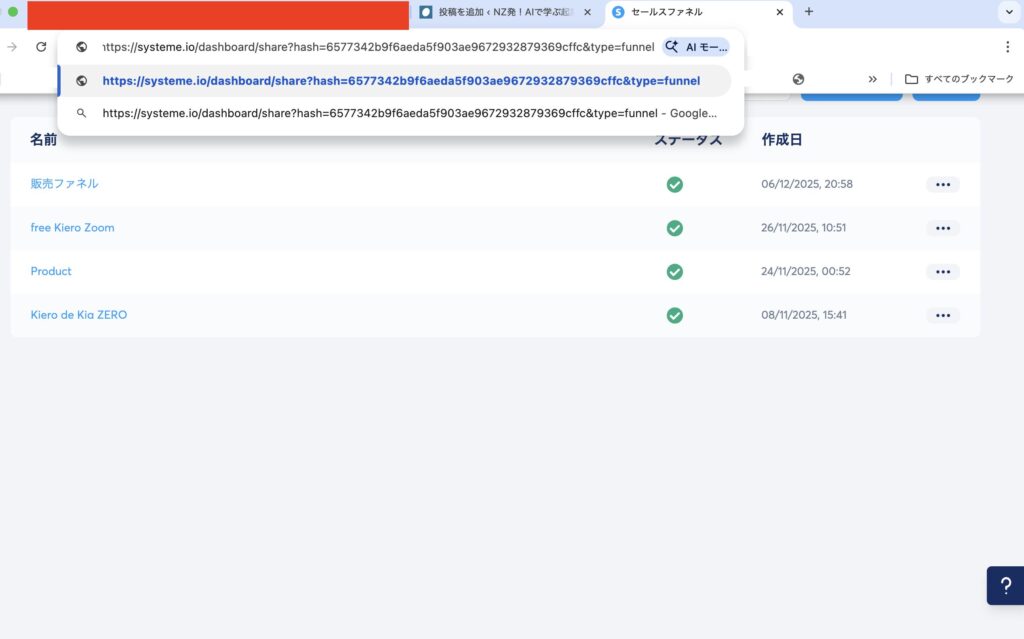The height and width of the screenshot is (639, 1024).
Task: Open actions menu for 販売ファネル row
Action: (x=942, y=185)
